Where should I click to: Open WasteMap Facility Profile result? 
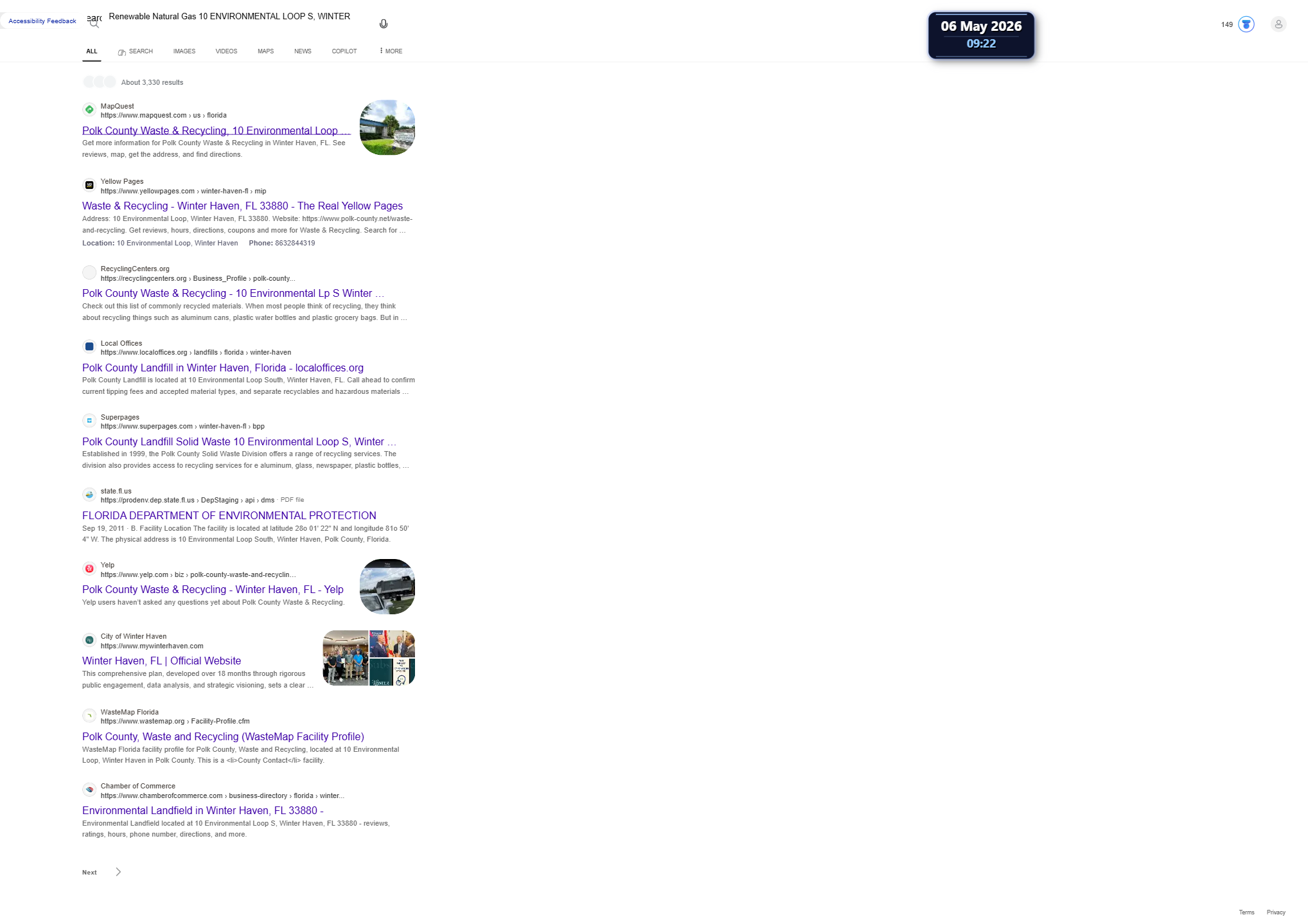[x=223, y=736]
